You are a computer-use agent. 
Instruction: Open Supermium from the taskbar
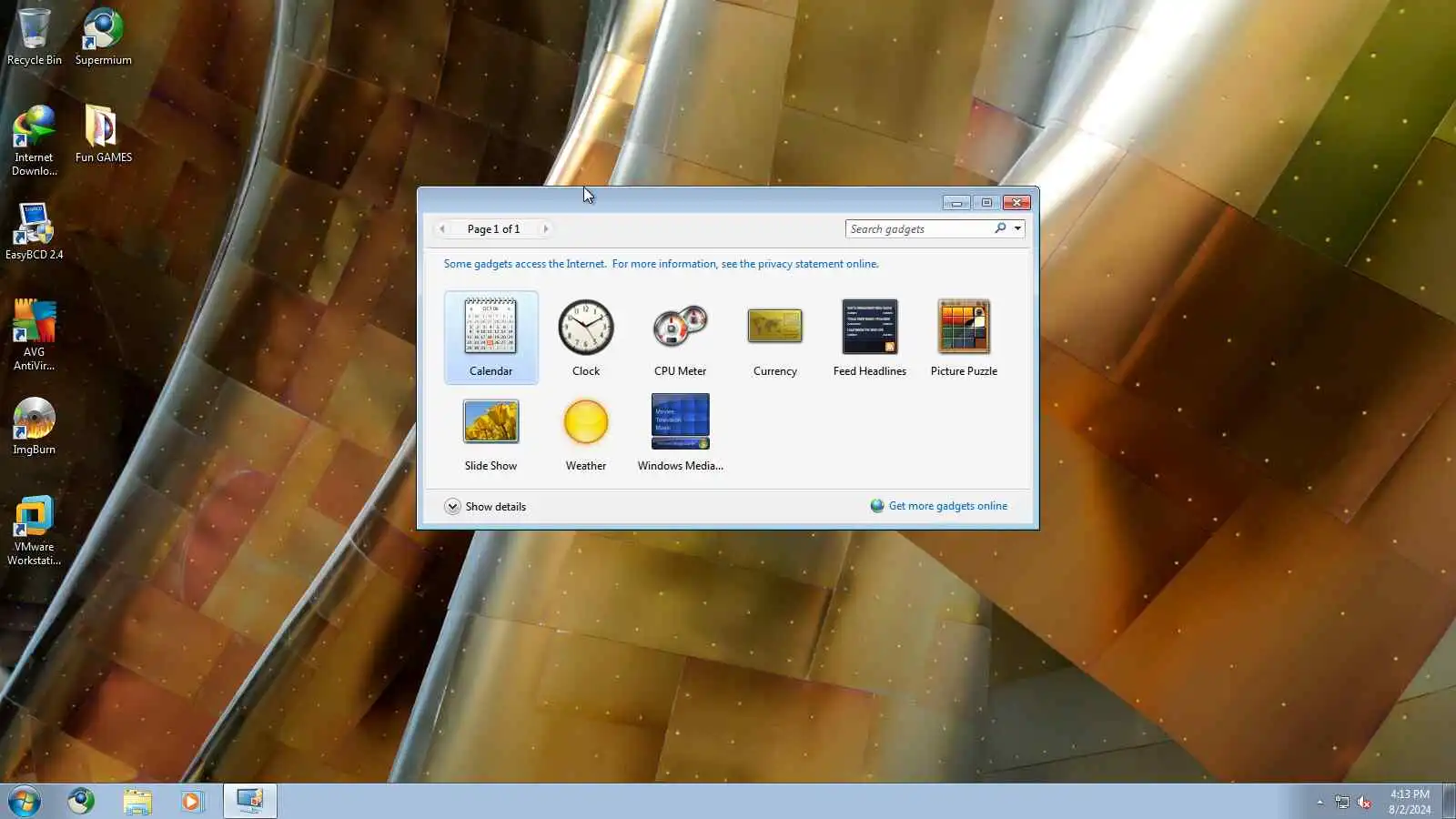click(x=81, y=802)
